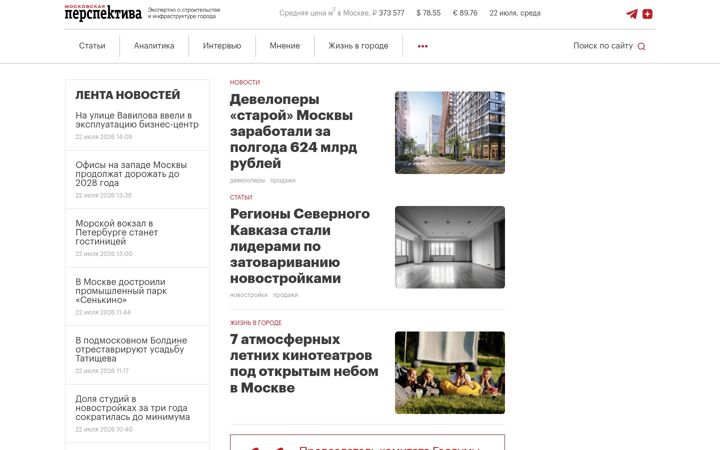Open the empty apartment room thumbnail
The height and width of the screenshot is (450, 720).
(x=450, y=247)
